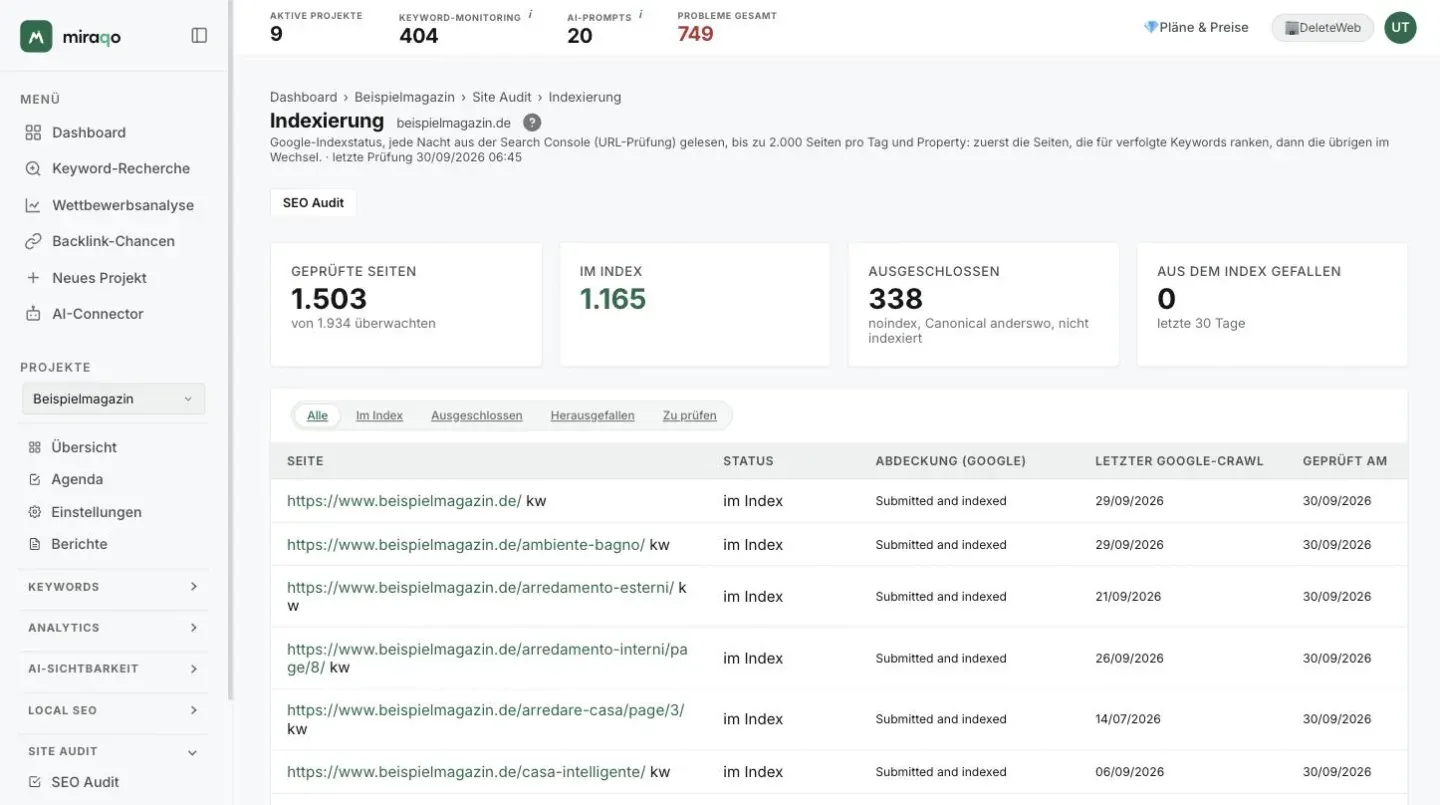Click the Wettbewerbsanalyse chart icon

(33, 205)
